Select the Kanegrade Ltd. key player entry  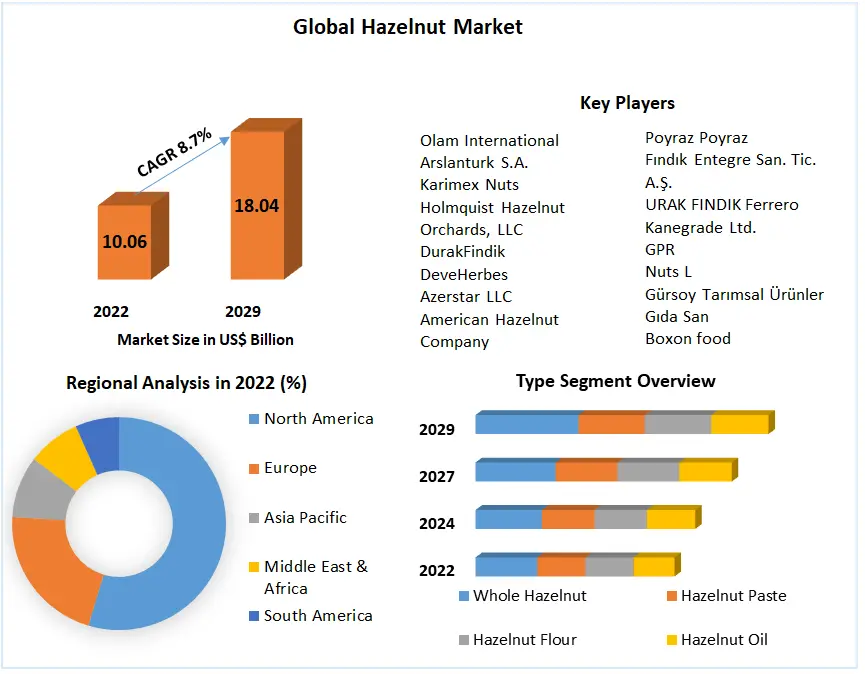(700, 227)
